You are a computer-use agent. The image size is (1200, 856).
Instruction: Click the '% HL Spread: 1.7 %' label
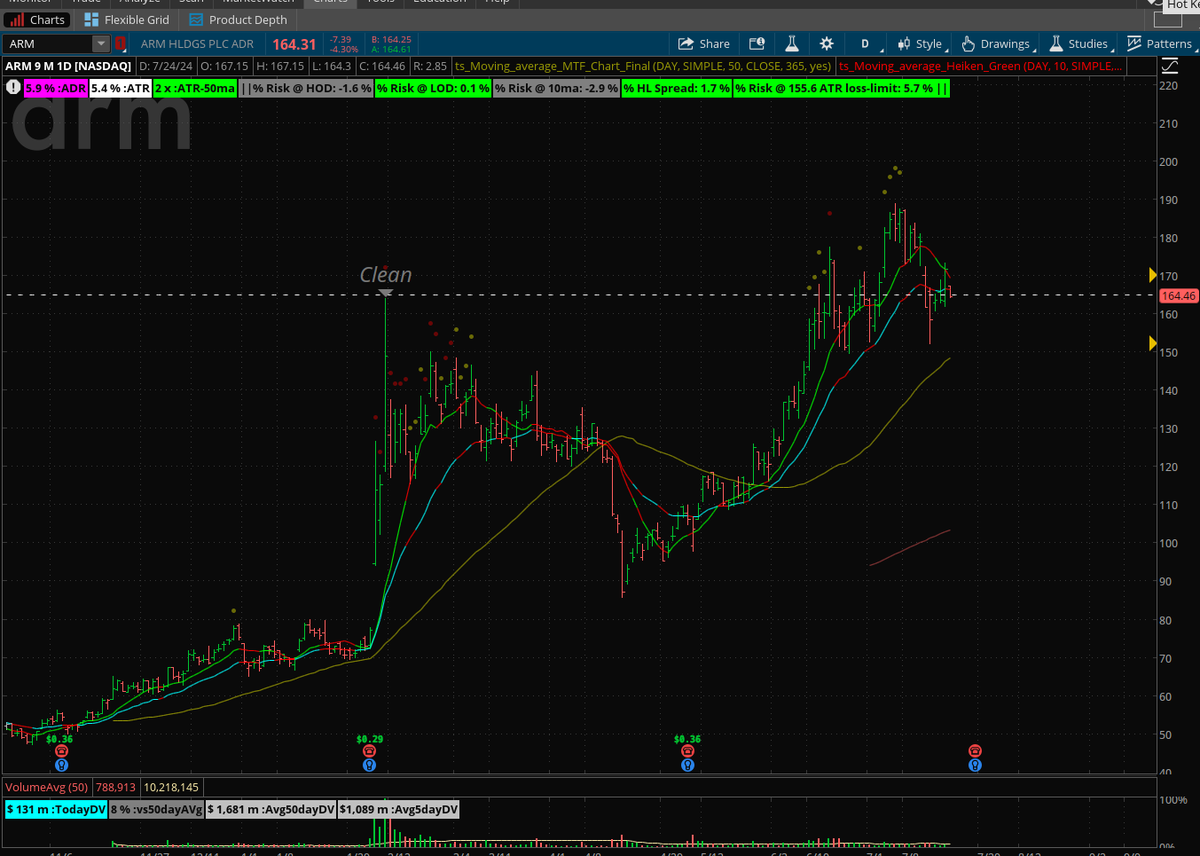click(x=677, y=88)
